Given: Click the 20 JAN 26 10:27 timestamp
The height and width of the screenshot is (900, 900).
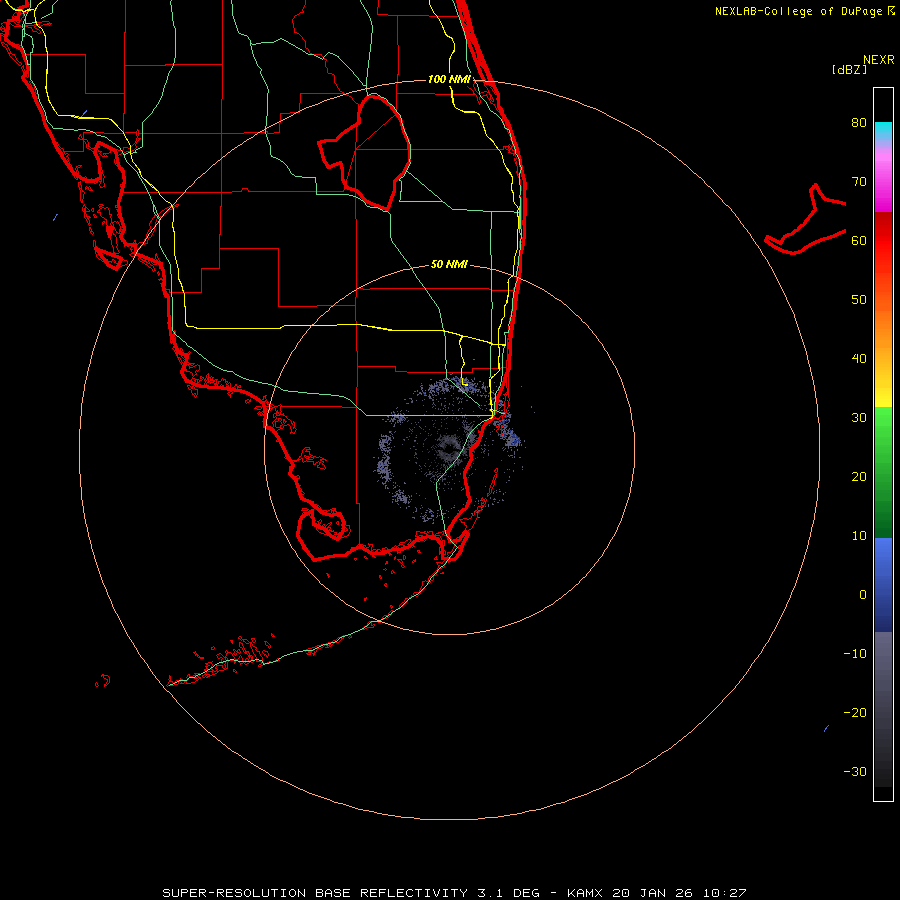Looking at the screenshot, I should pyautogui.click(x=679, y=893).
